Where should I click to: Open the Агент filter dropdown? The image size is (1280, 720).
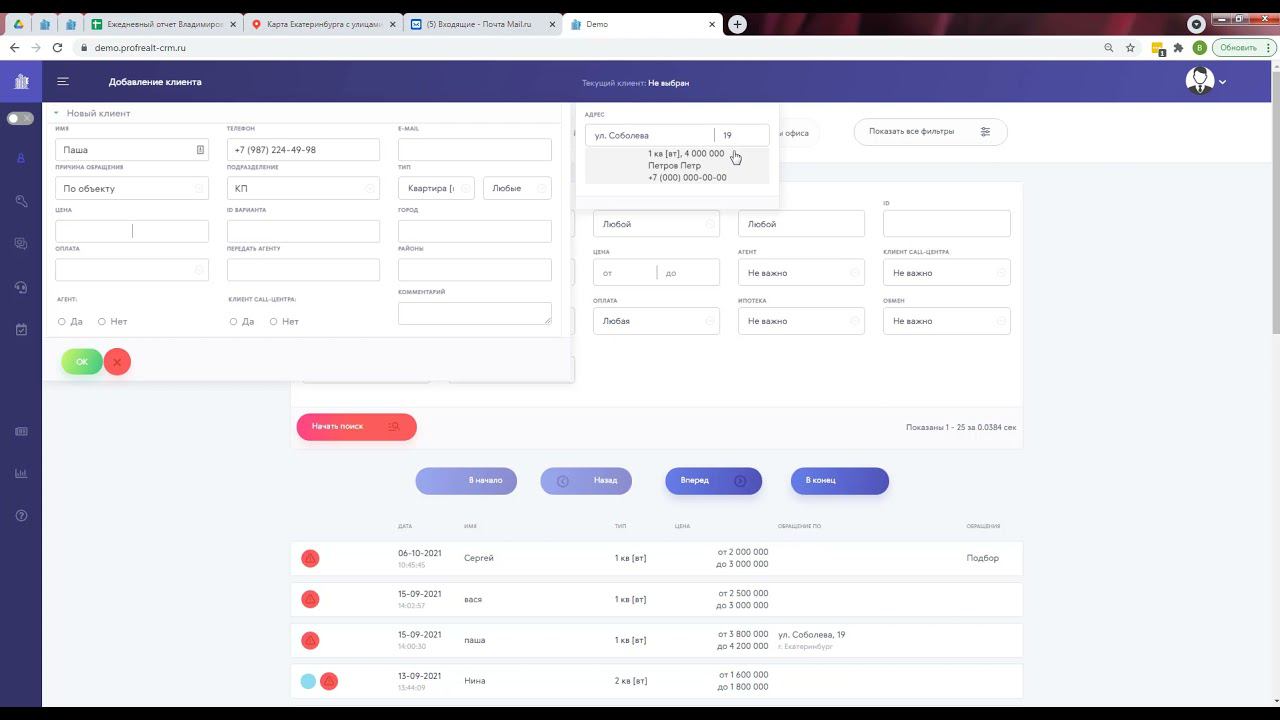(801, 272)
